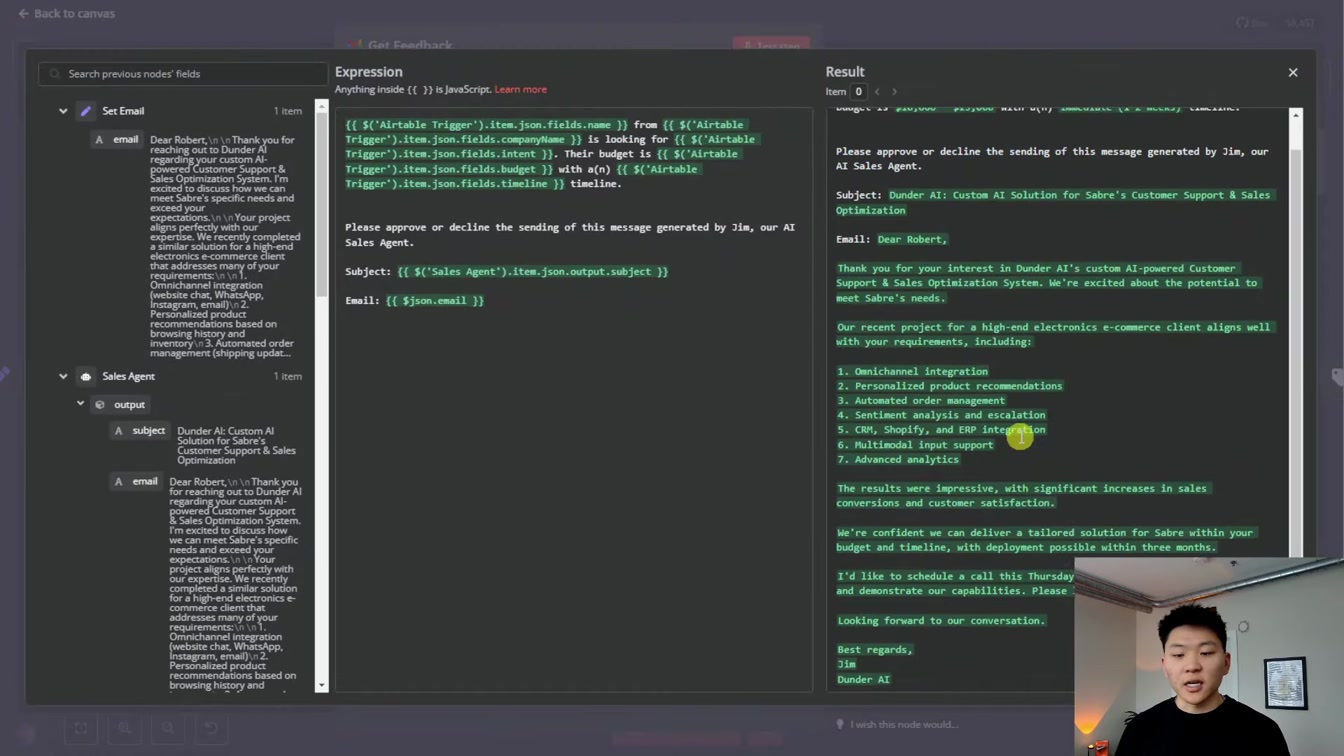Click the Airtable Trigger fields.name expression
1344x756 pixels.
tap(487, 125)
